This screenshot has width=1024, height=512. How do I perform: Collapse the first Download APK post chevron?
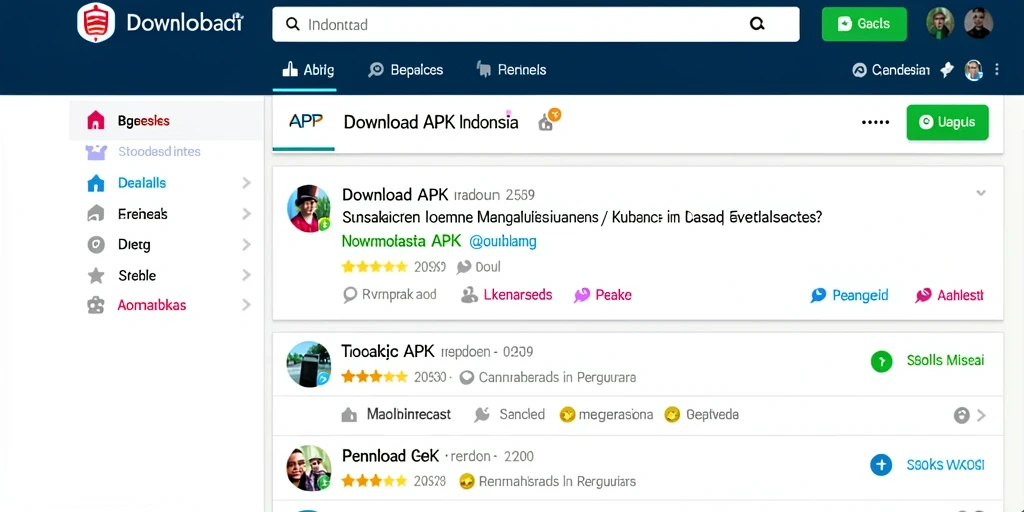980,193
